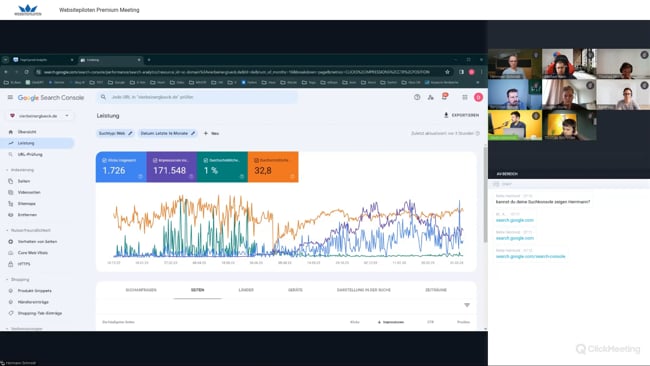This screenshot has width=650, height=366.
Task: Switch to the Geräte tab
Action: click(x=295, y=290)
